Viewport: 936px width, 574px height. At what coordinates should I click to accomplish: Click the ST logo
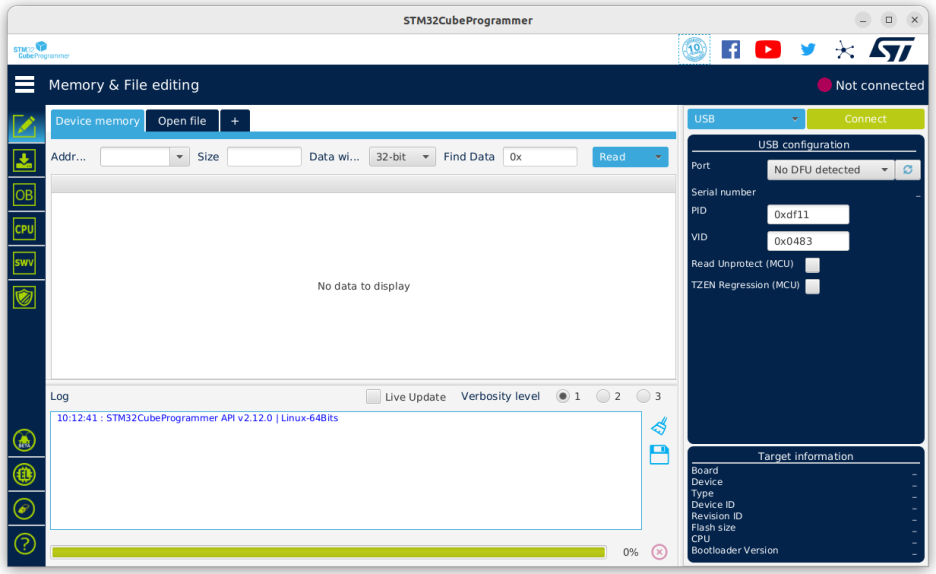(x=892, y=50)
